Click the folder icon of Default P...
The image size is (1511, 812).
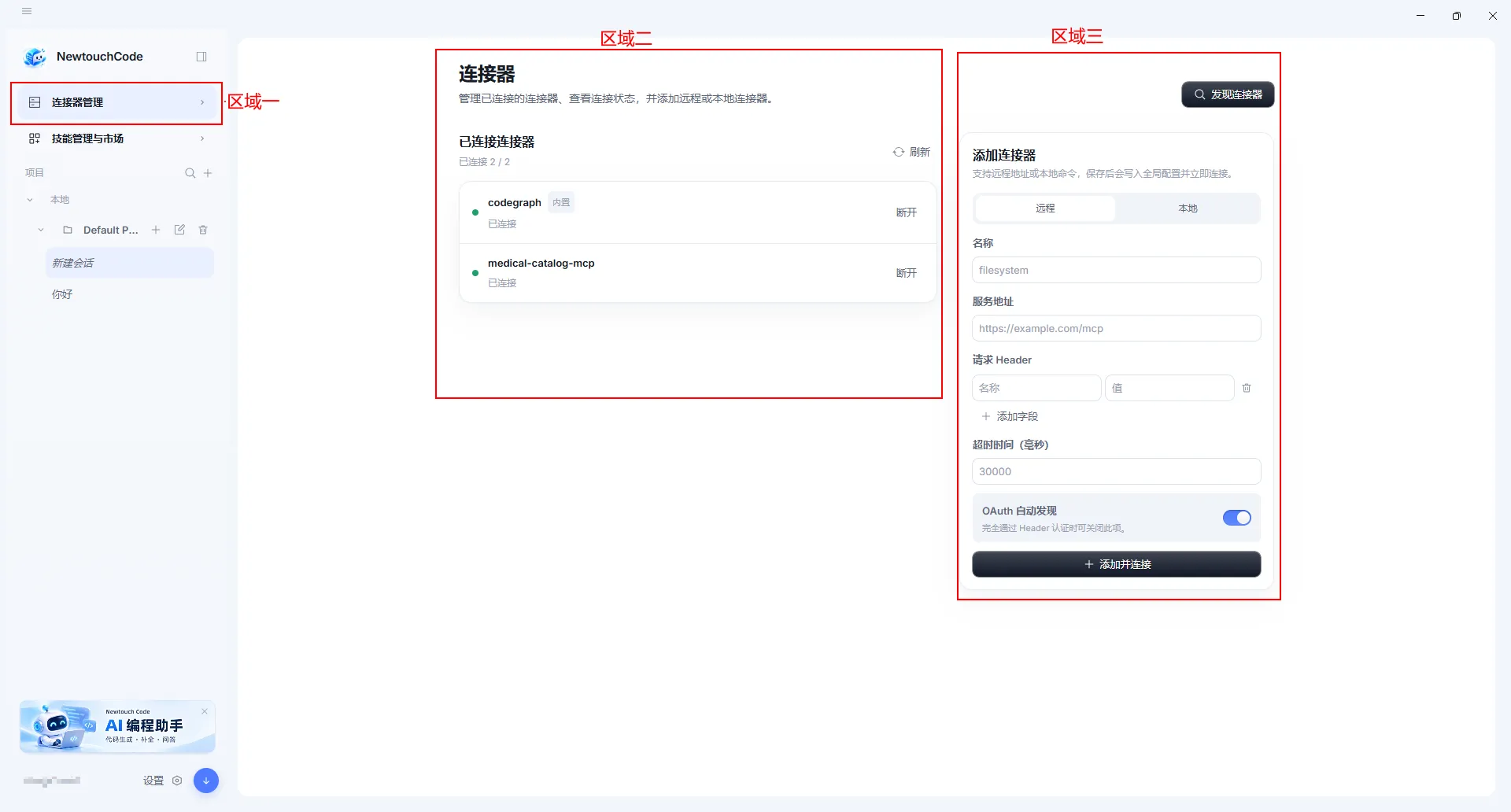click(68, 230)
